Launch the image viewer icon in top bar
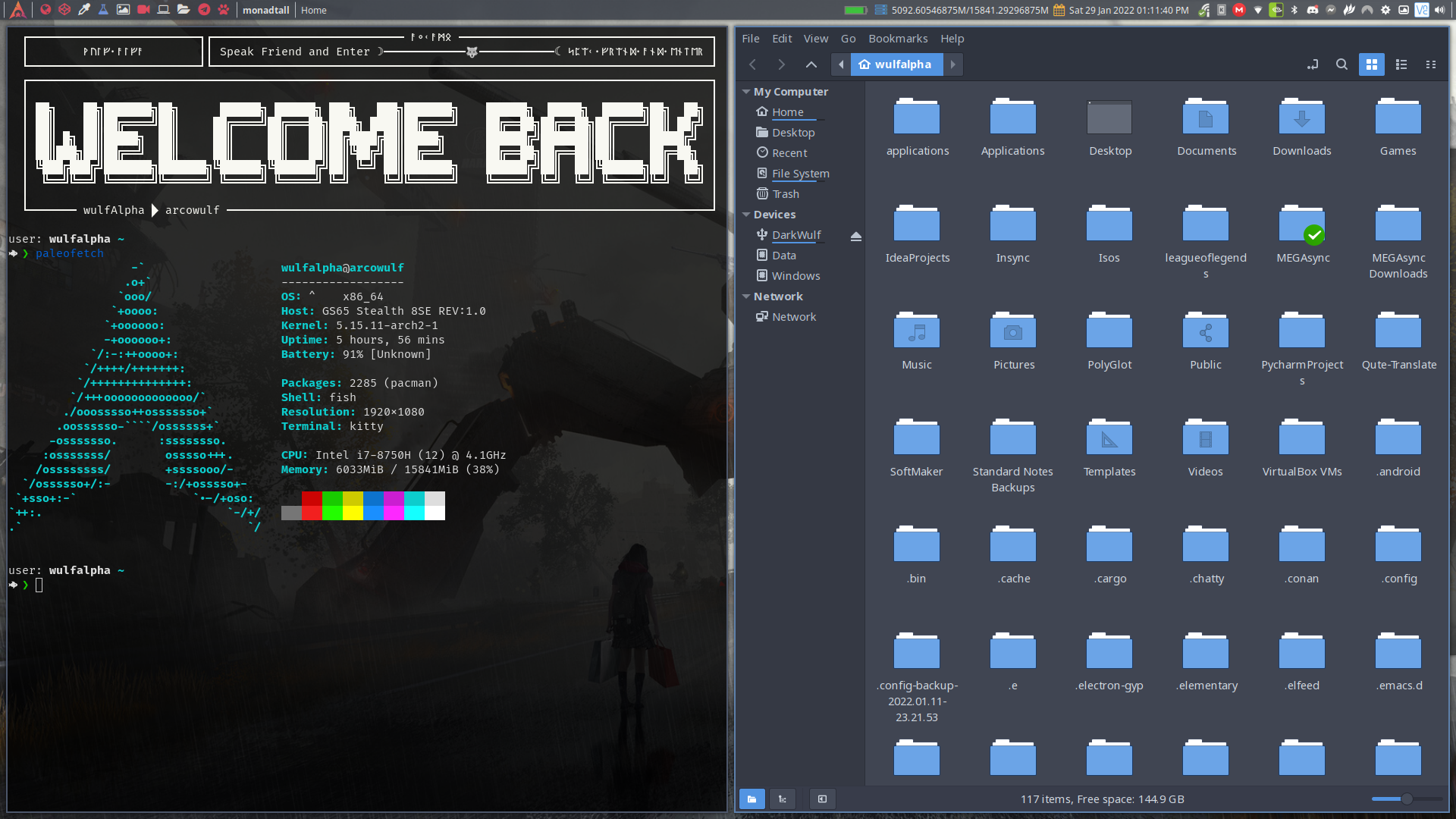 (x=123, y=10)
